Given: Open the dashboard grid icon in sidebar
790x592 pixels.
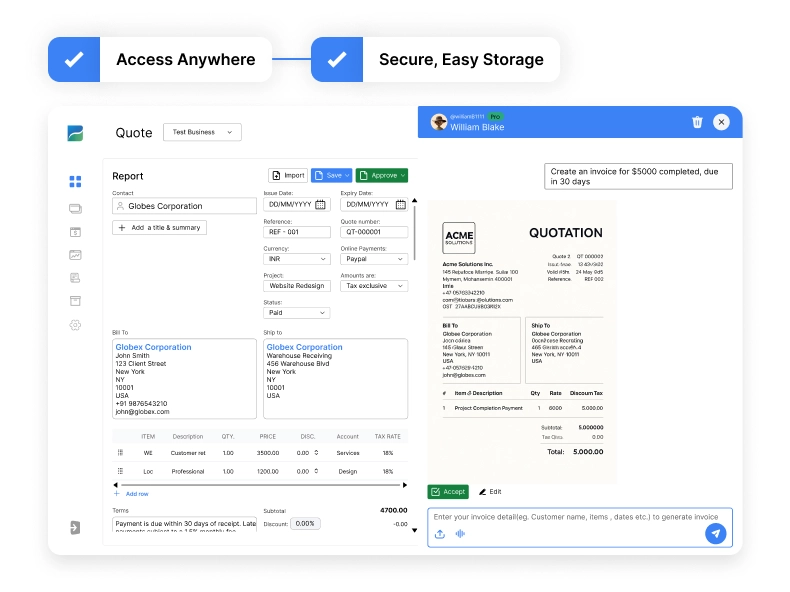Looking at the screenshot, I should 75,182.
